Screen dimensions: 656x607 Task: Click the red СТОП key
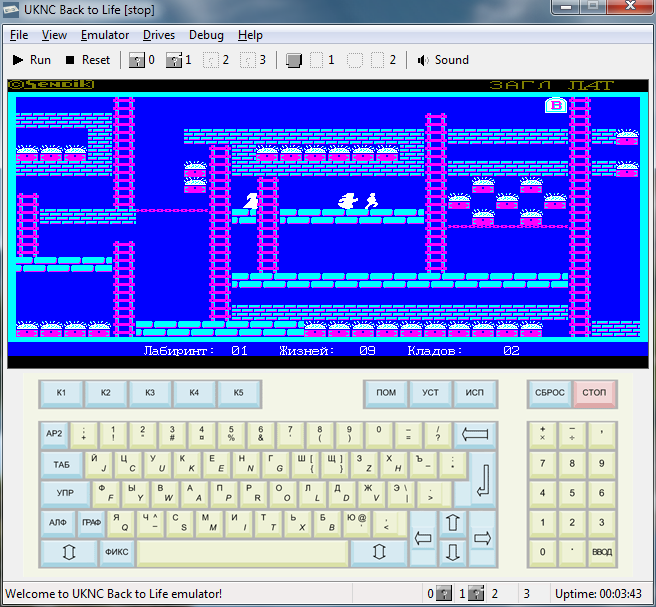pyautogui.click(x=594, y=393)
